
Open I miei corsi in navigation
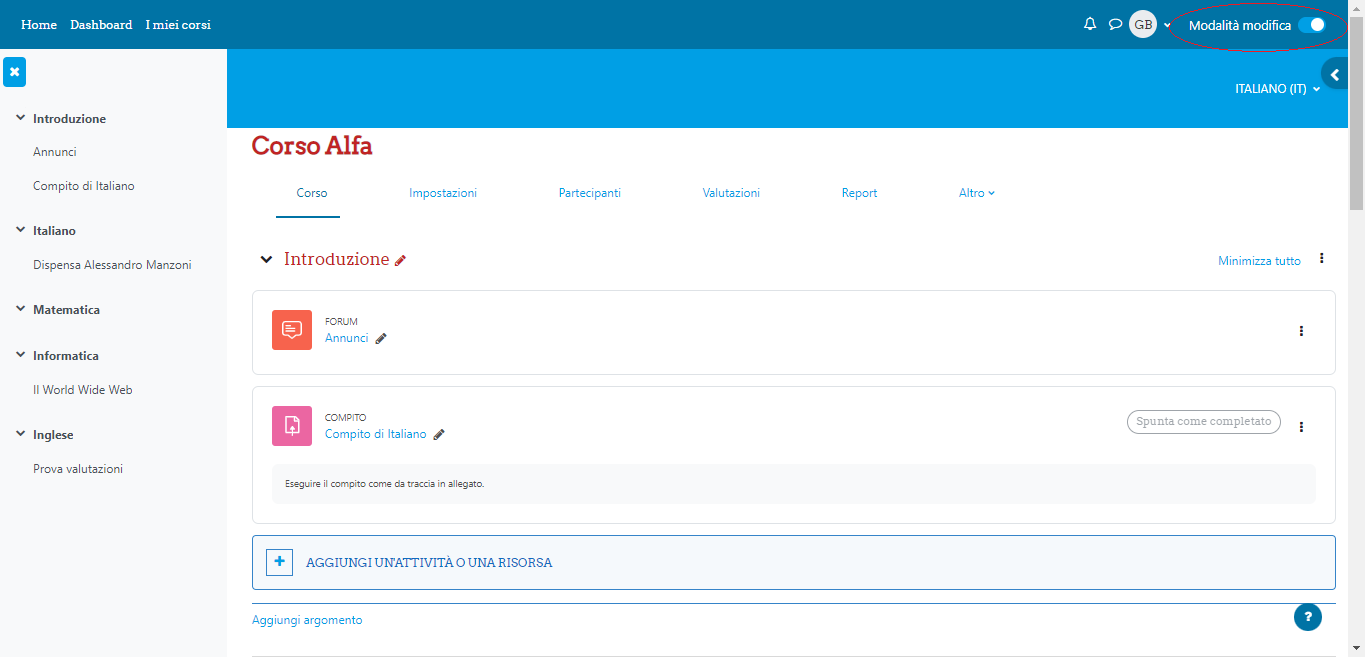(178, 25)
